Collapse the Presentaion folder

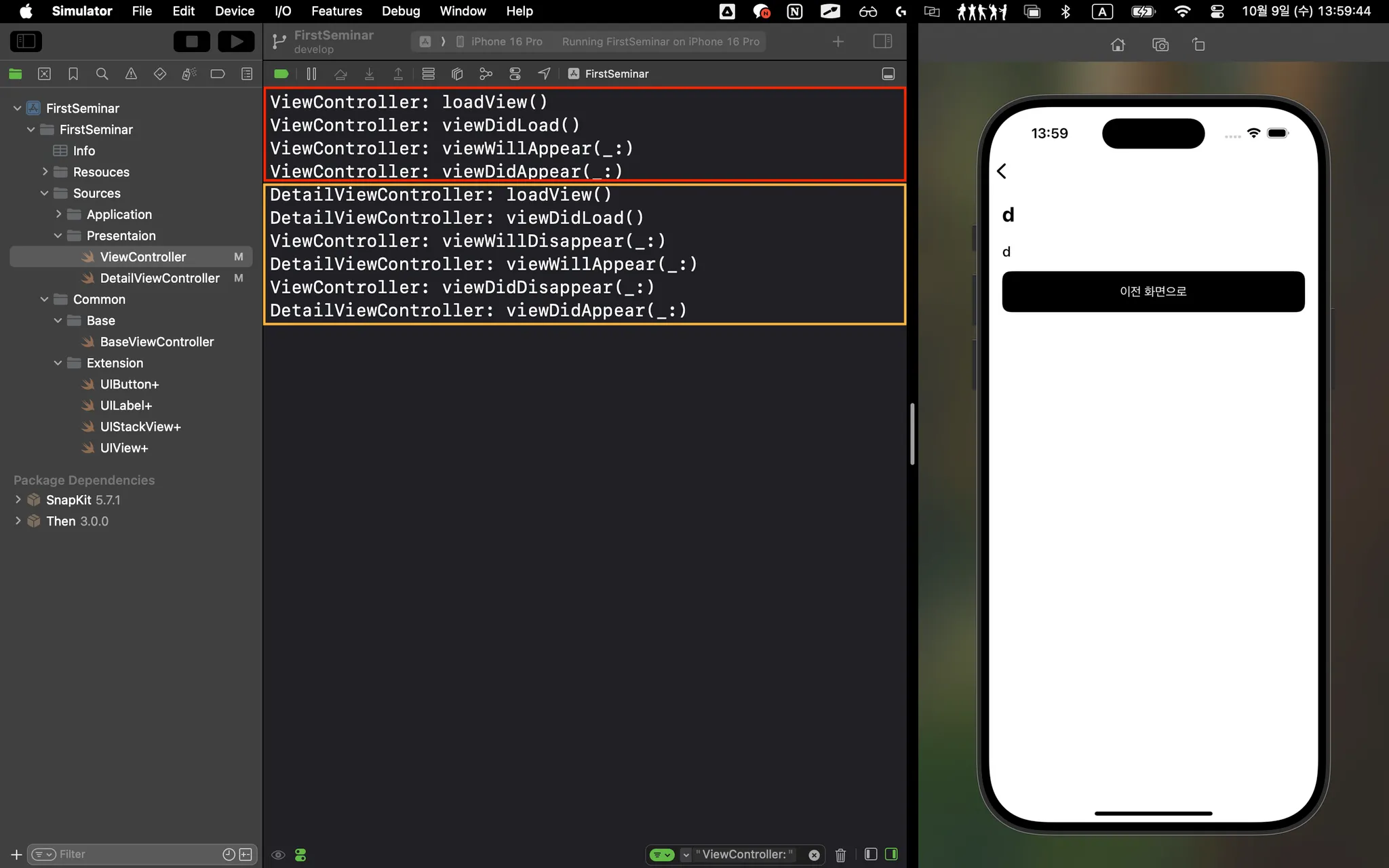point(58,236)
